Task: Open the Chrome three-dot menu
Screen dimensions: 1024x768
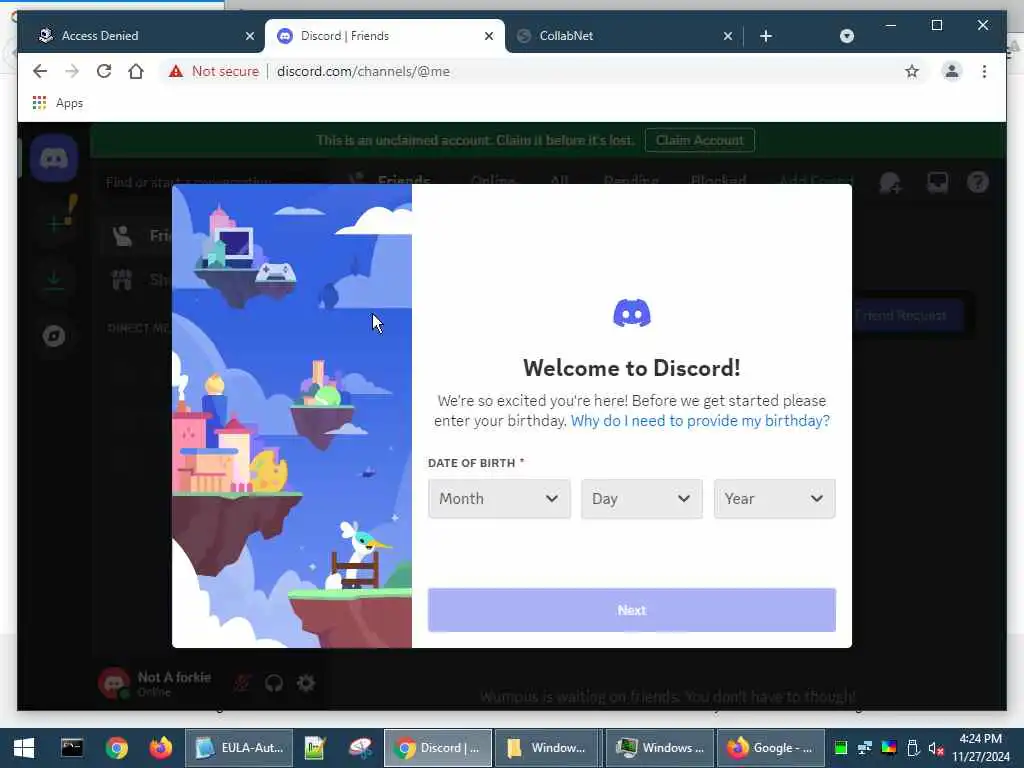Action: (x=984, y=71)
